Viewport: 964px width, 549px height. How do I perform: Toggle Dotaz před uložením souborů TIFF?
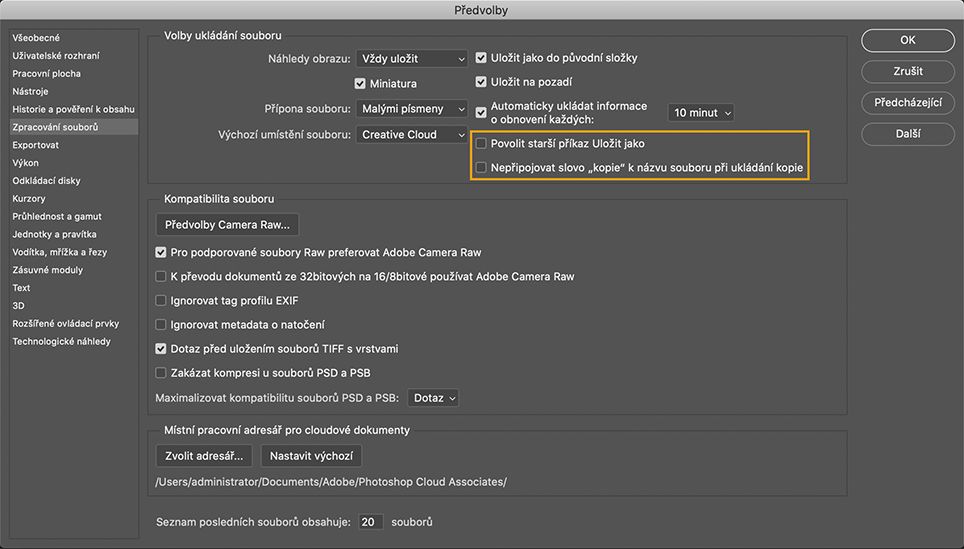click(x=161, y=349)
